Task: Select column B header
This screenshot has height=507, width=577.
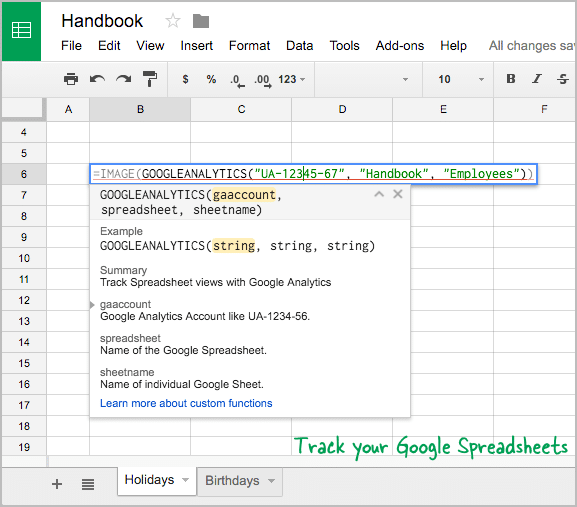Action: [x=140, y=109]
